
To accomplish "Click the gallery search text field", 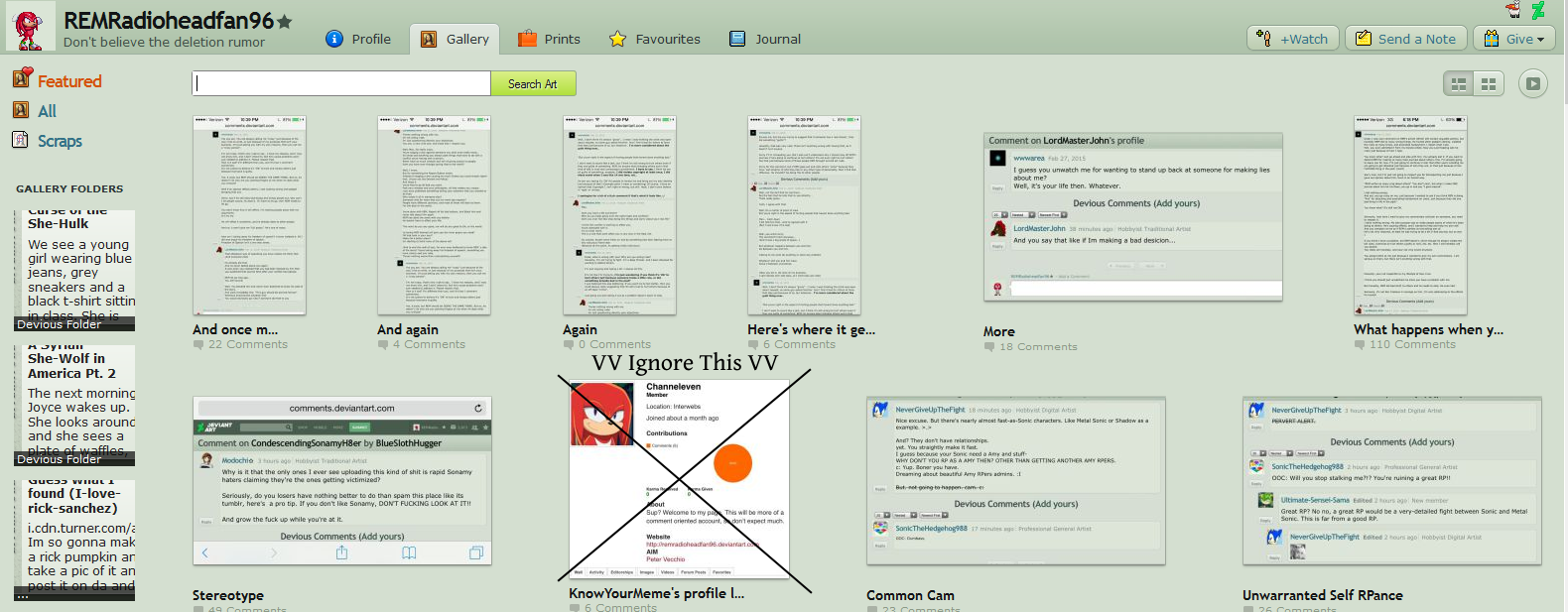I will (341, 83).
